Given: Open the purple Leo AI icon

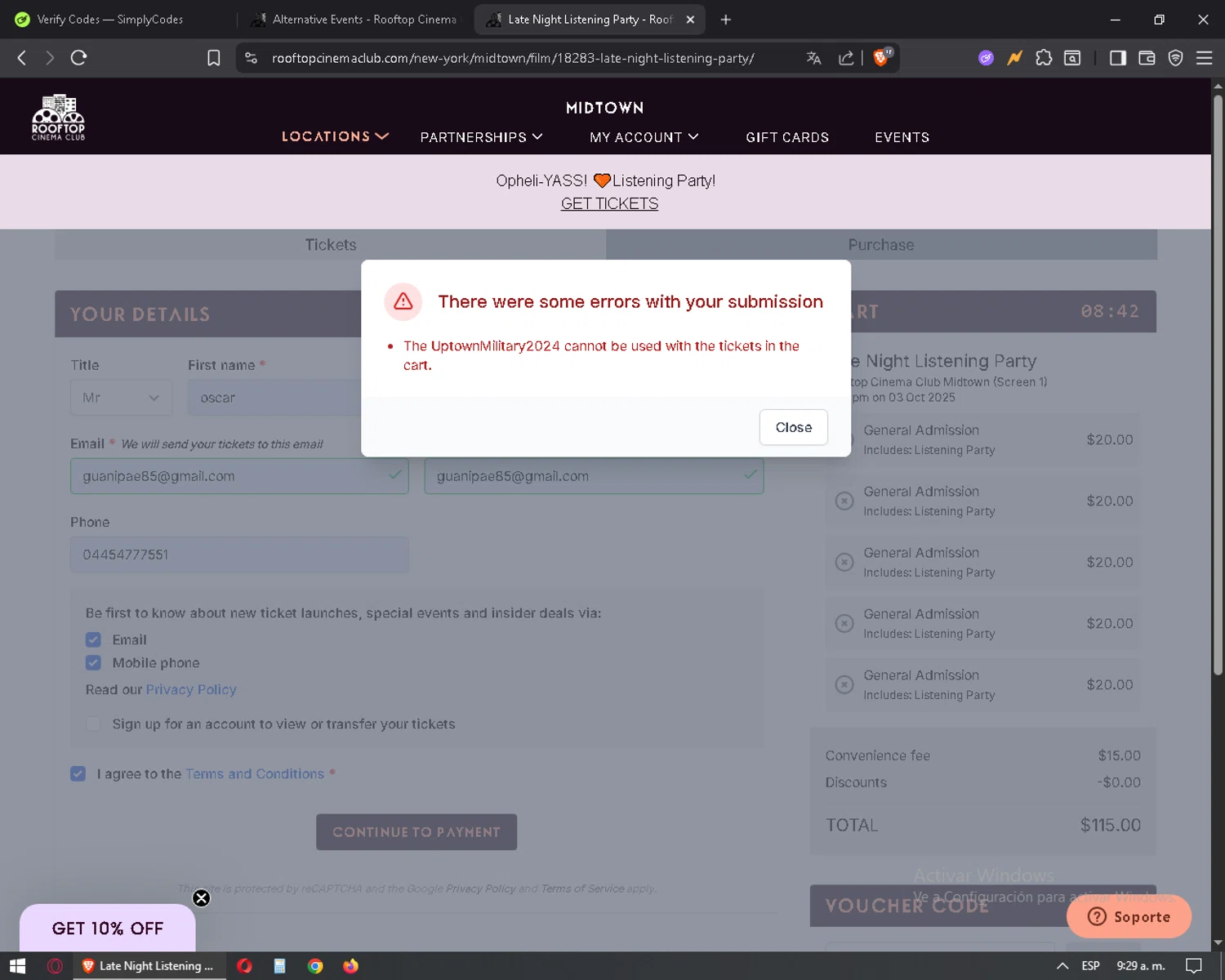Looking at the screenshot, I should [987, 58].
